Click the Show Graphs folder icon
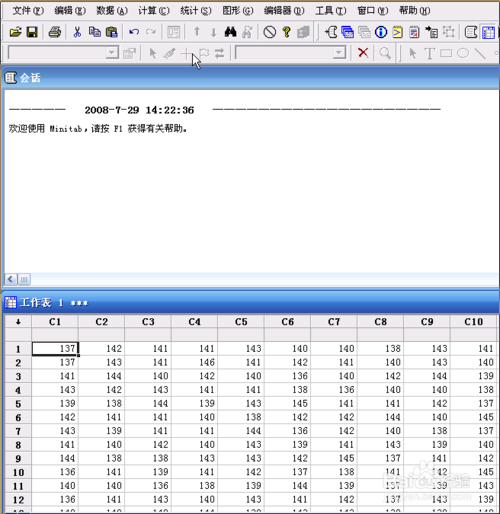The width and height of the screenshot is (500, 514). point(364,32)
